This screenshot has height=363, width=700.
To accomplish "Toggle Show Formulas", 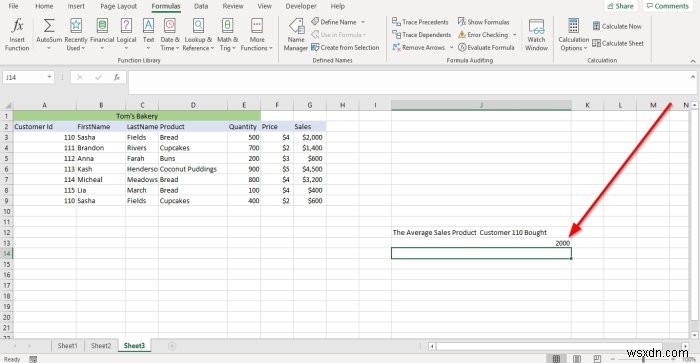I will 483,22.
